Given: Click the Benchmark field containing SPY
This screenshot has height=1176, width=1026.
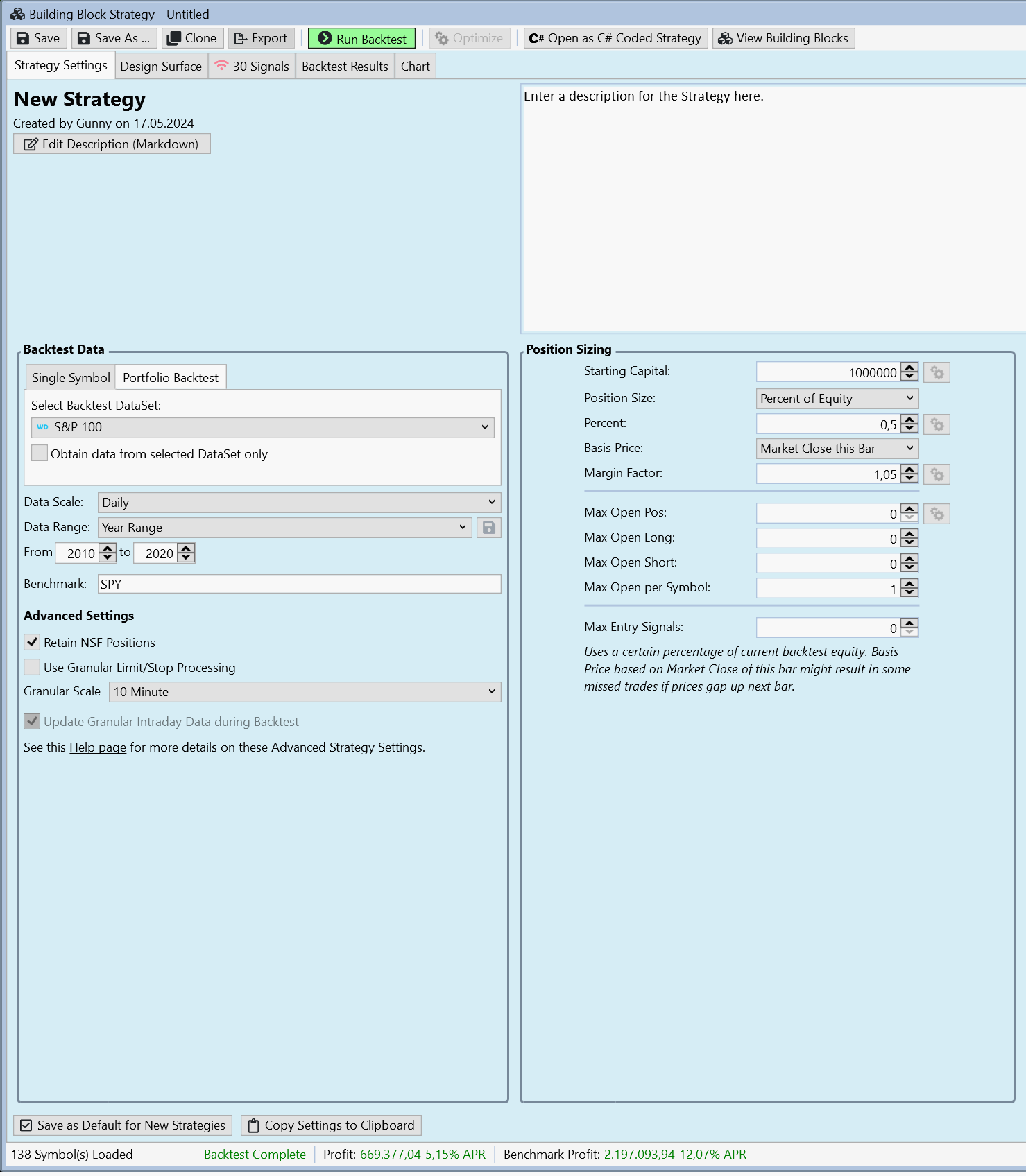Looking at the screenshot, I should [299, 584].
